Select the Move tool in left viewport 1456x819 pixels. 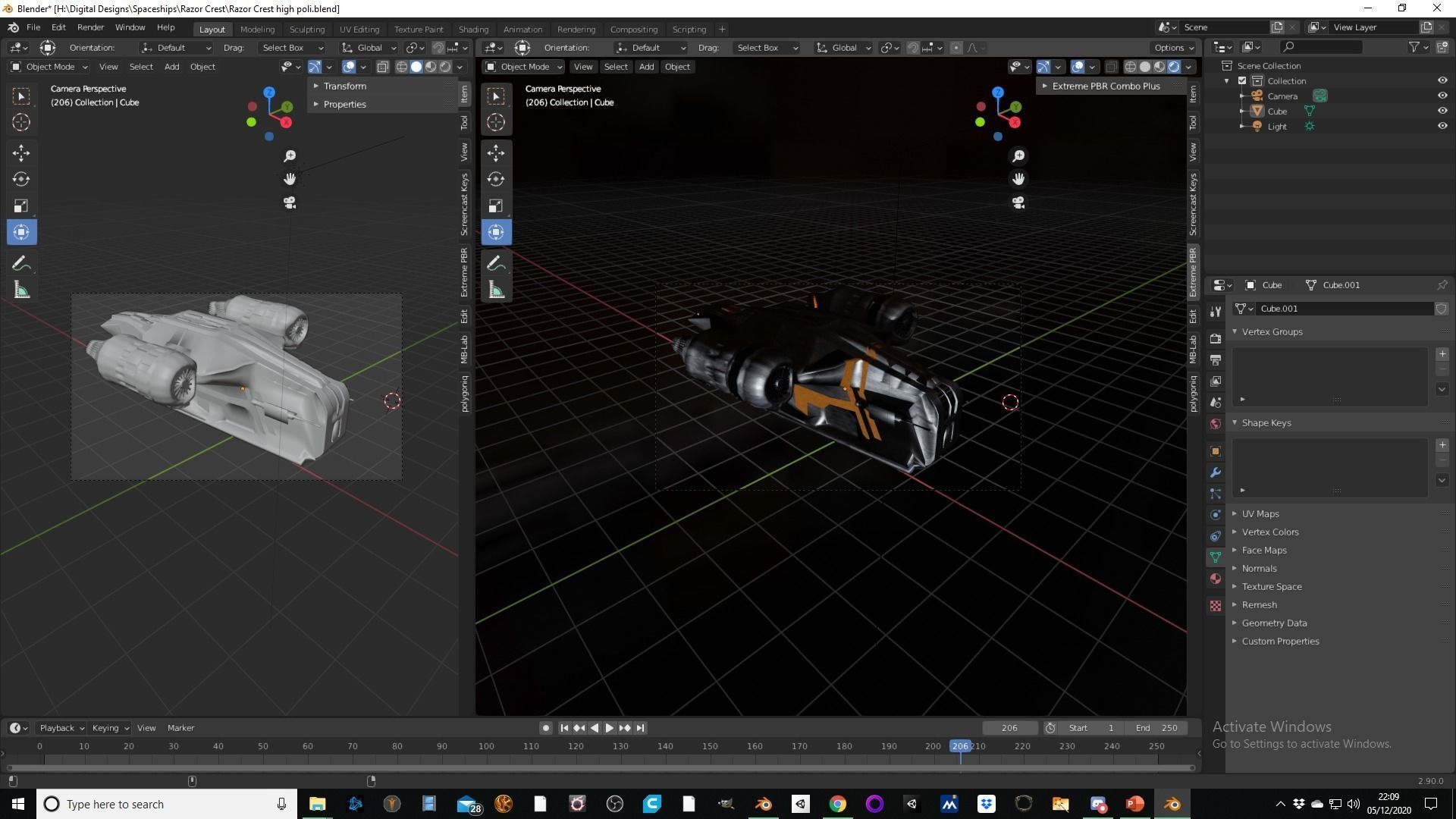coord(21,153)
